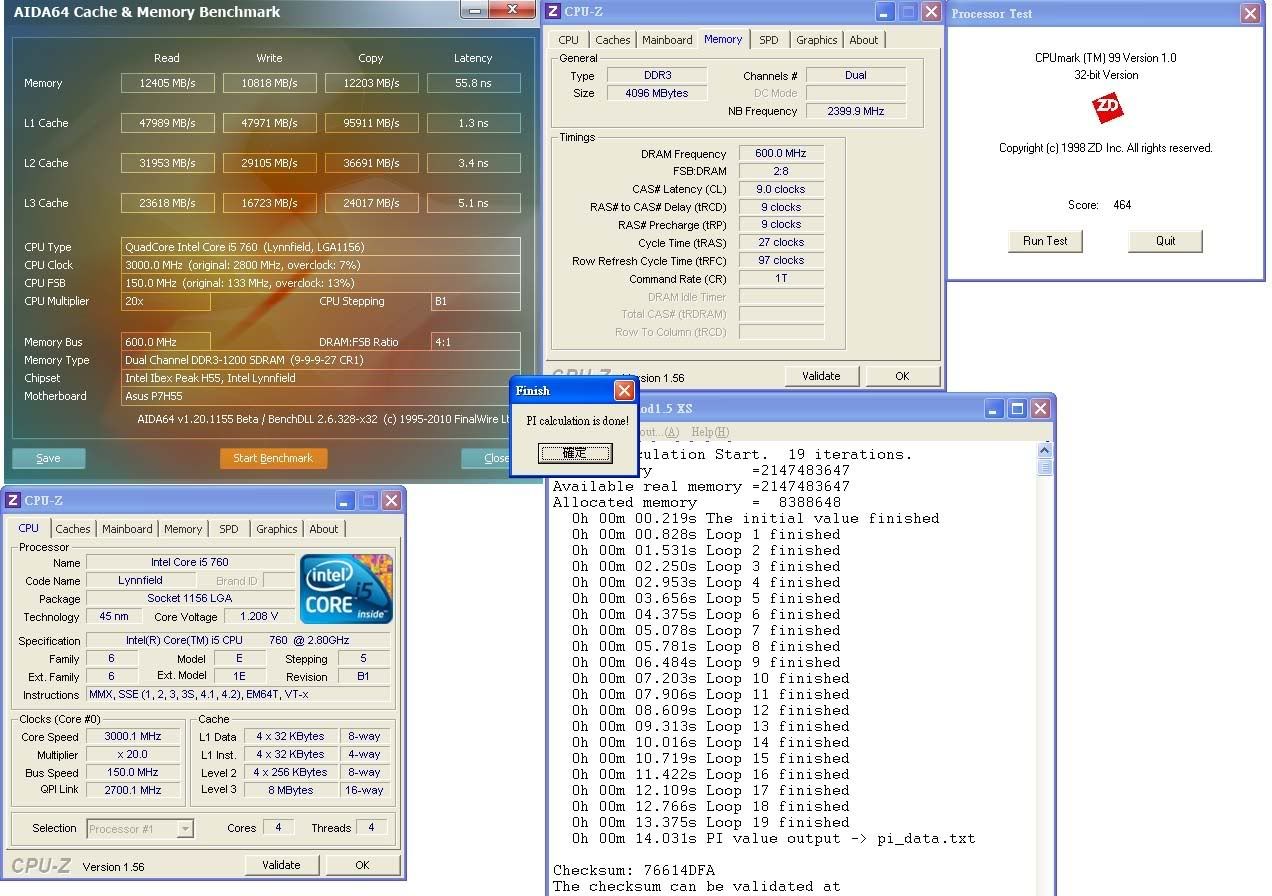Click Motherboard Asus P7H55 field

tap(321, 396)
